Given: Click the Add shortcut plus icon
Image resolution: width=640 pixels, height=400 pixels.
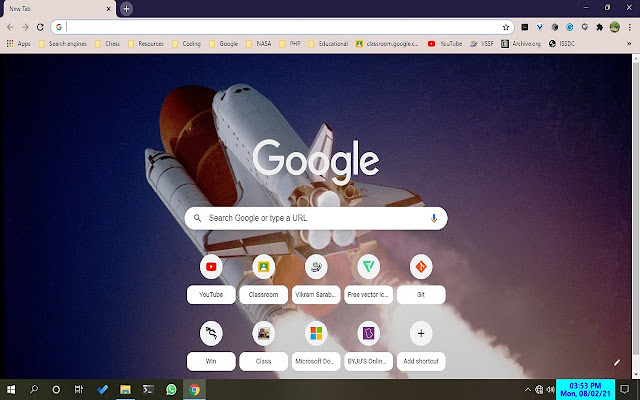Looking at the screenshot, I should click(x=421, y=333).
